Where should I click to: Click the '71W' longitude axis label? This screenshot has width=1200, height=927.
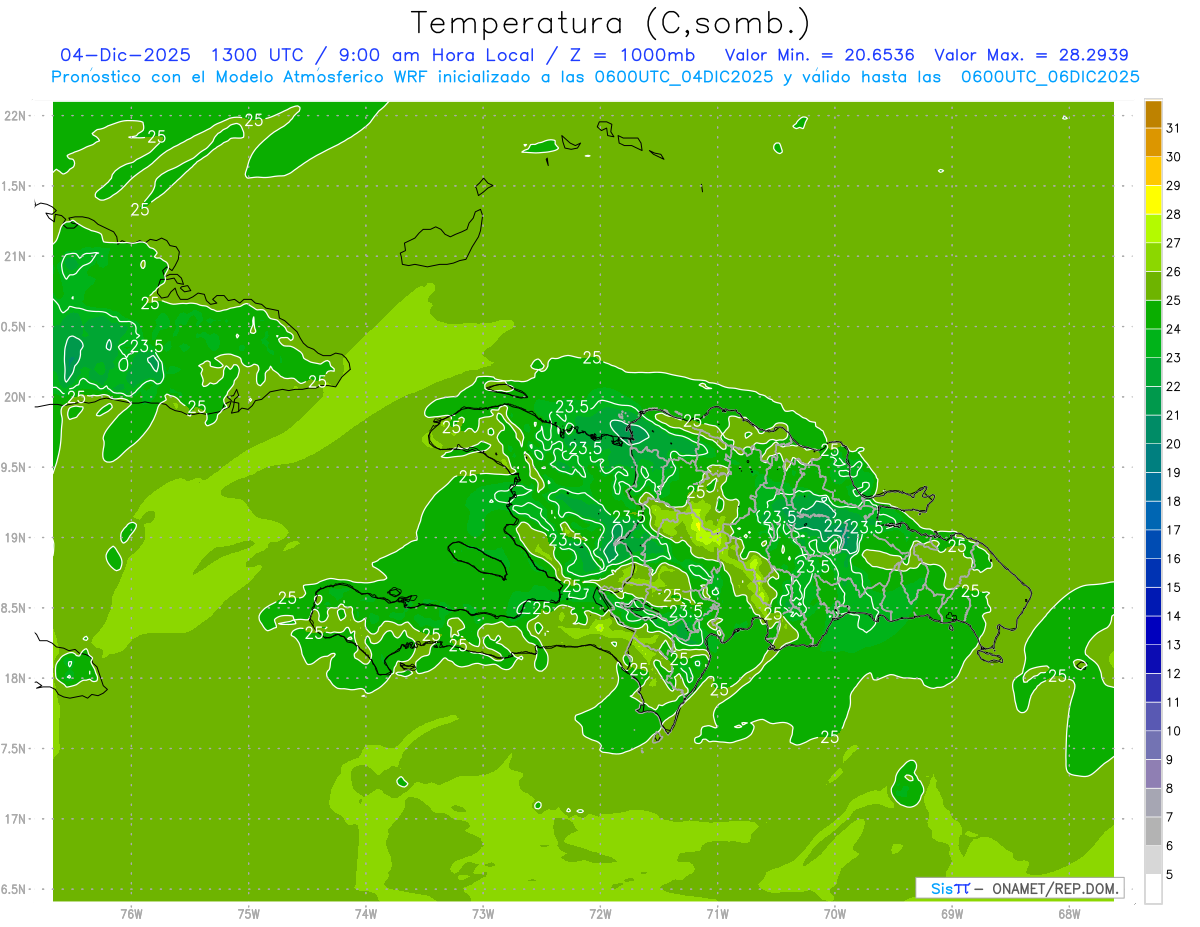click(717, 913)
